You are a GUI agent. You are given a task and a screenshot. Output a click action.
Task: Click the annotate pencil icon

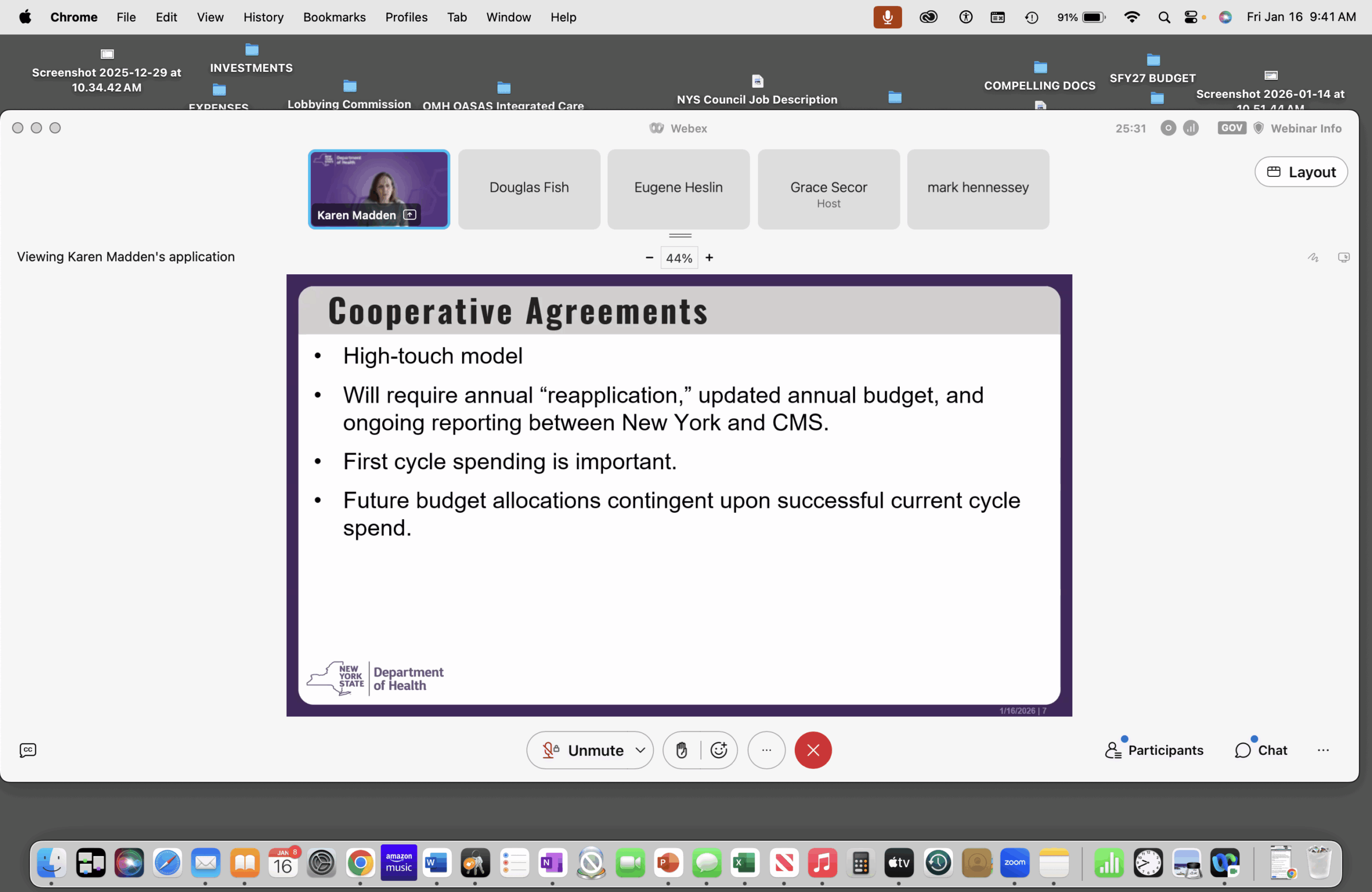[1313, 258]
